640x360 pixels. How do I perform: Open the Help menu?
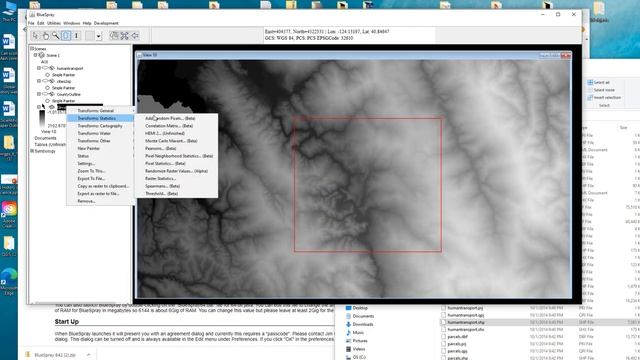(x=87, y=23)
